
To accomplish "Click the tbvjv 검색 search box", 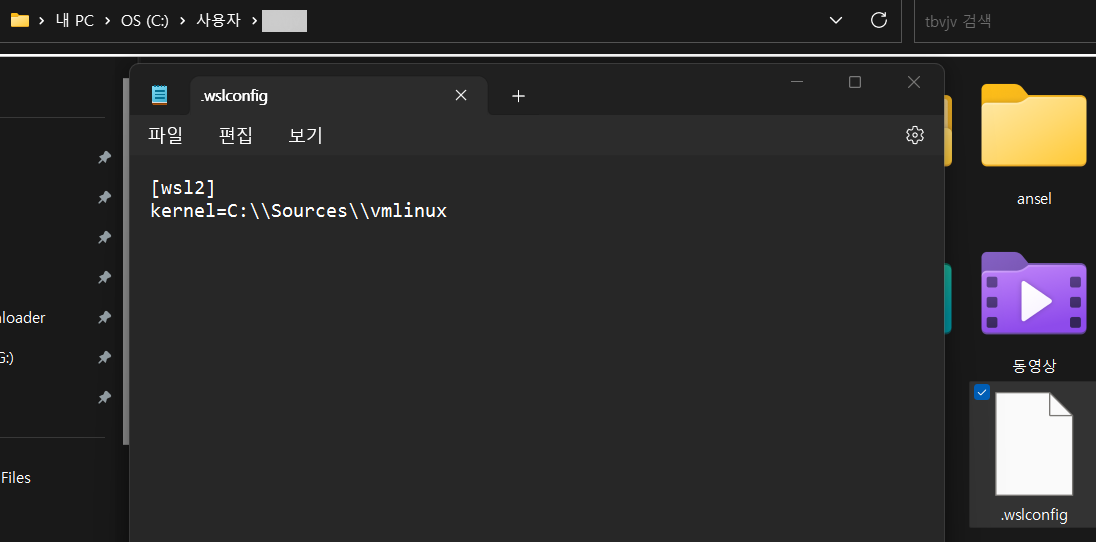I will click(x=1000, y=20).
